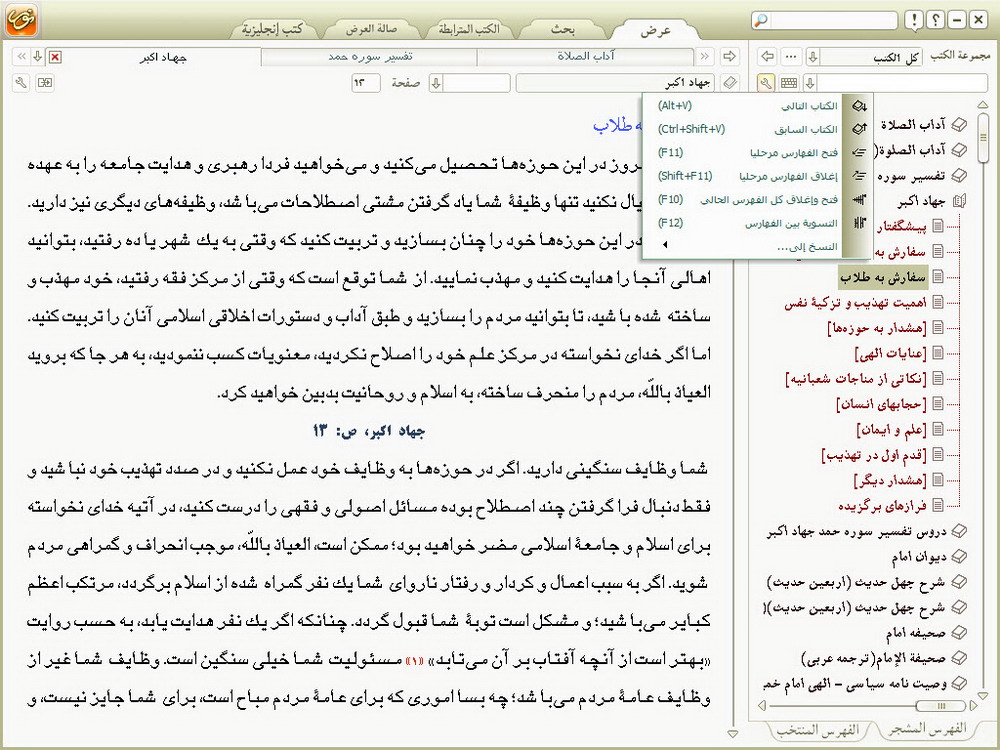The width and height of the screenshot is (1000, 750).
Task: Click the split view icon in text toolbar
Action: tap(45, 83)
